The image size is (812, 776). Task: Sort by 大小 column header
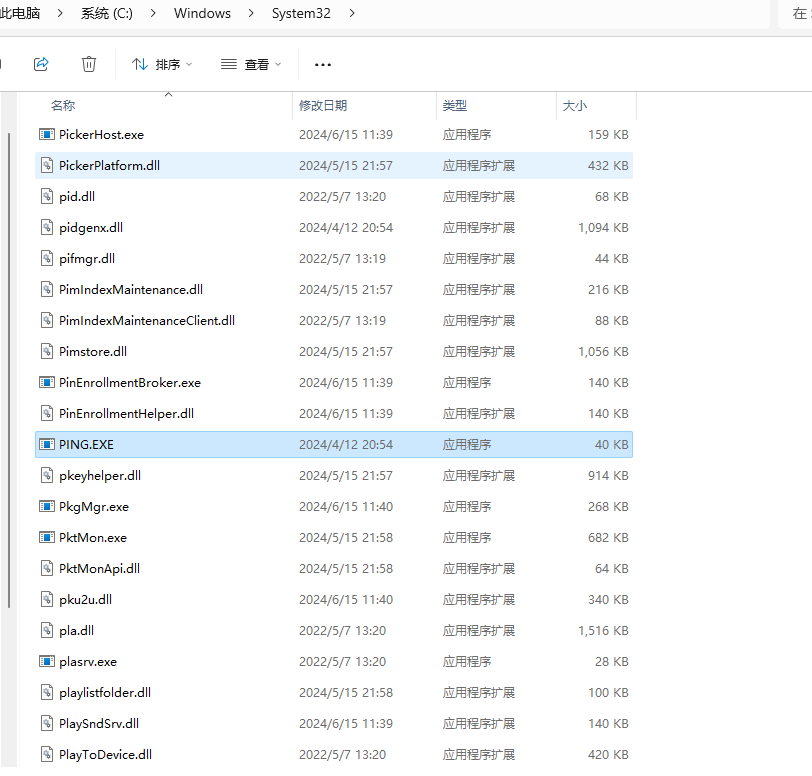[x=575, y=106]
